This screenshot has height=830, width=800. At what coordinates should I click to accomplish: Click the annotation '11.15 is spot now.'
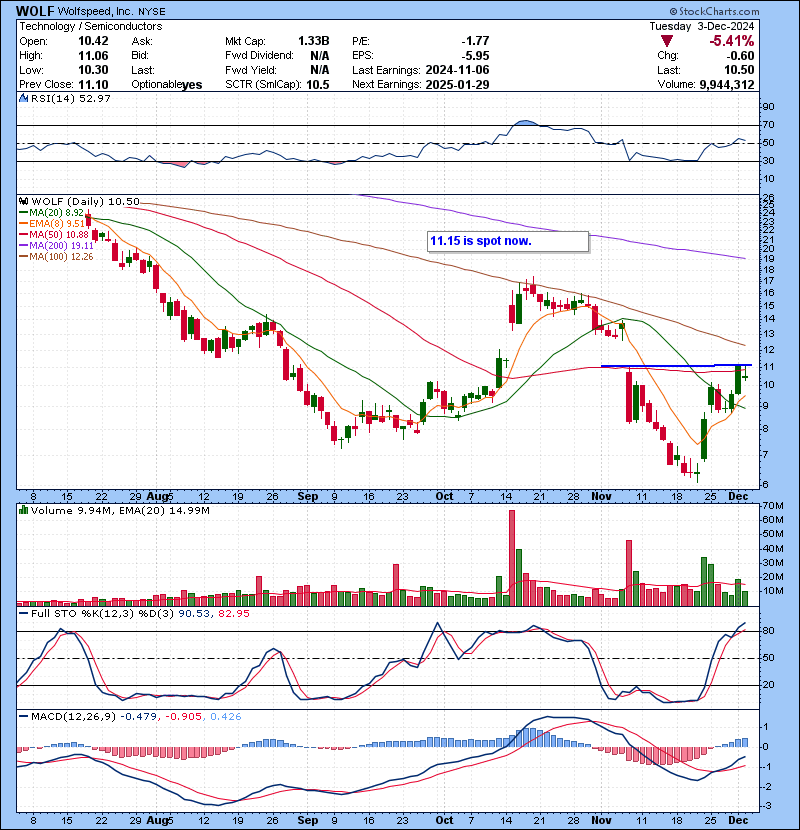(x=480, y=241)
